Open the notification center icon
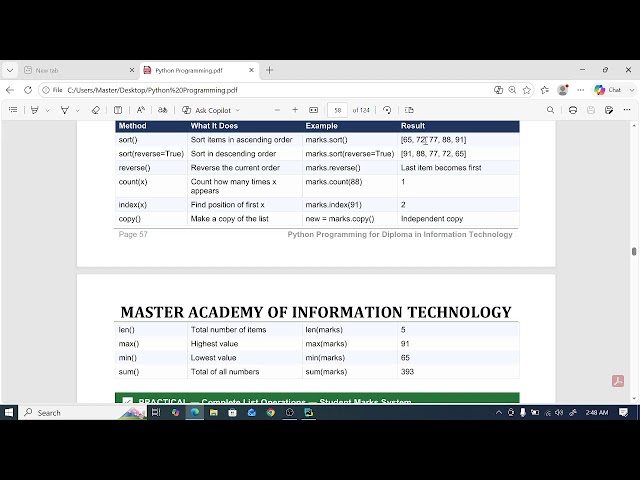640x480 pixels. [623, 413]
